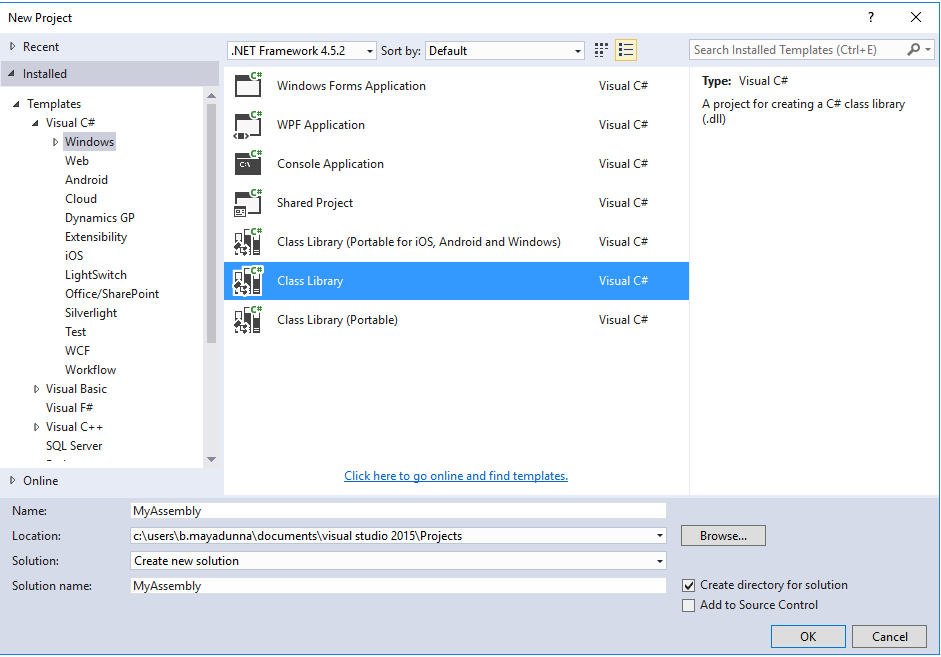Screen dimensions: 941x657
Task: Click the Shared Project template icon
Action: [248, 203]
